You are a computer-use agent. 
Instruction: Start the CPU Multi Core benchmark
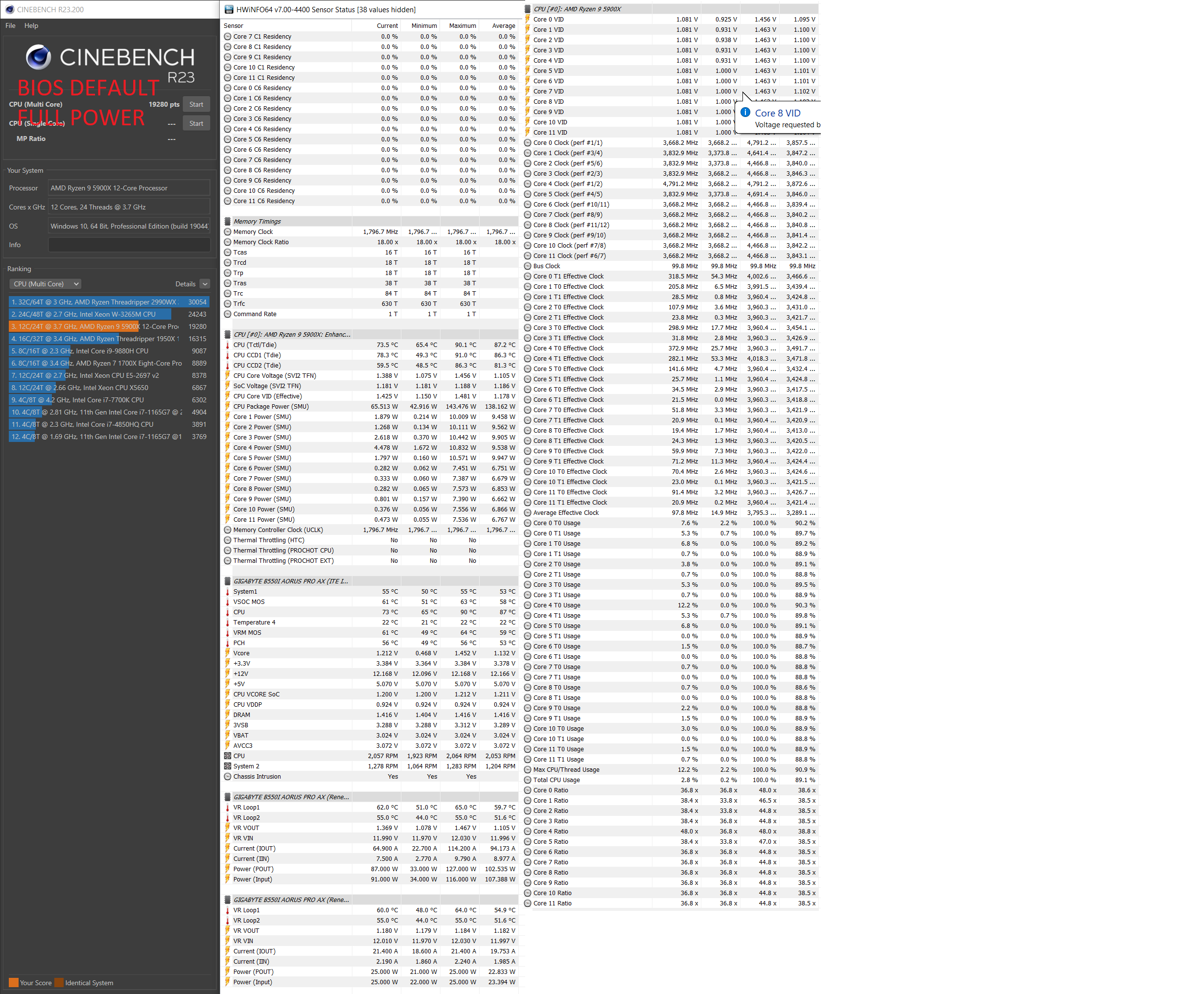(196, 104)
